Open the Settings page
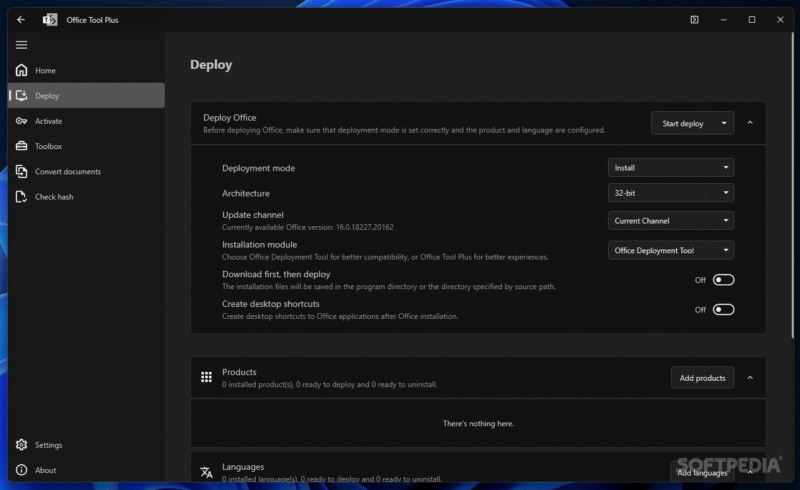 [86, 445]
